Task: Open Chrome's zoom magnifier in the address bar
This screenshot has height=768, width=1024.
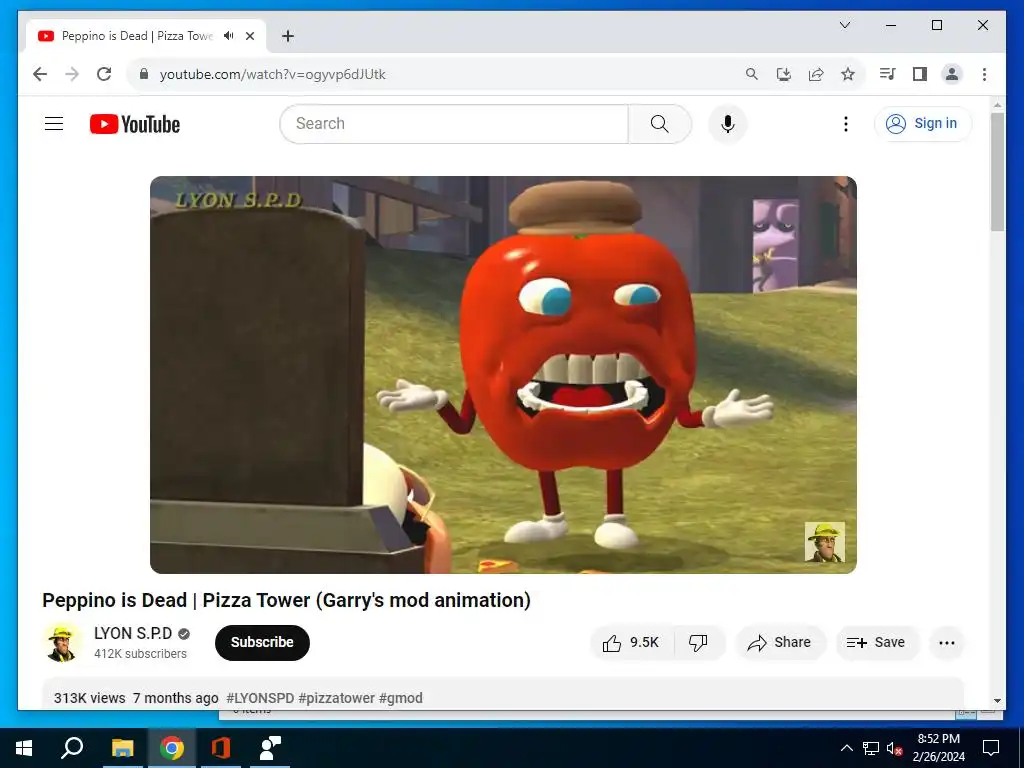Action: coord(752,74)
